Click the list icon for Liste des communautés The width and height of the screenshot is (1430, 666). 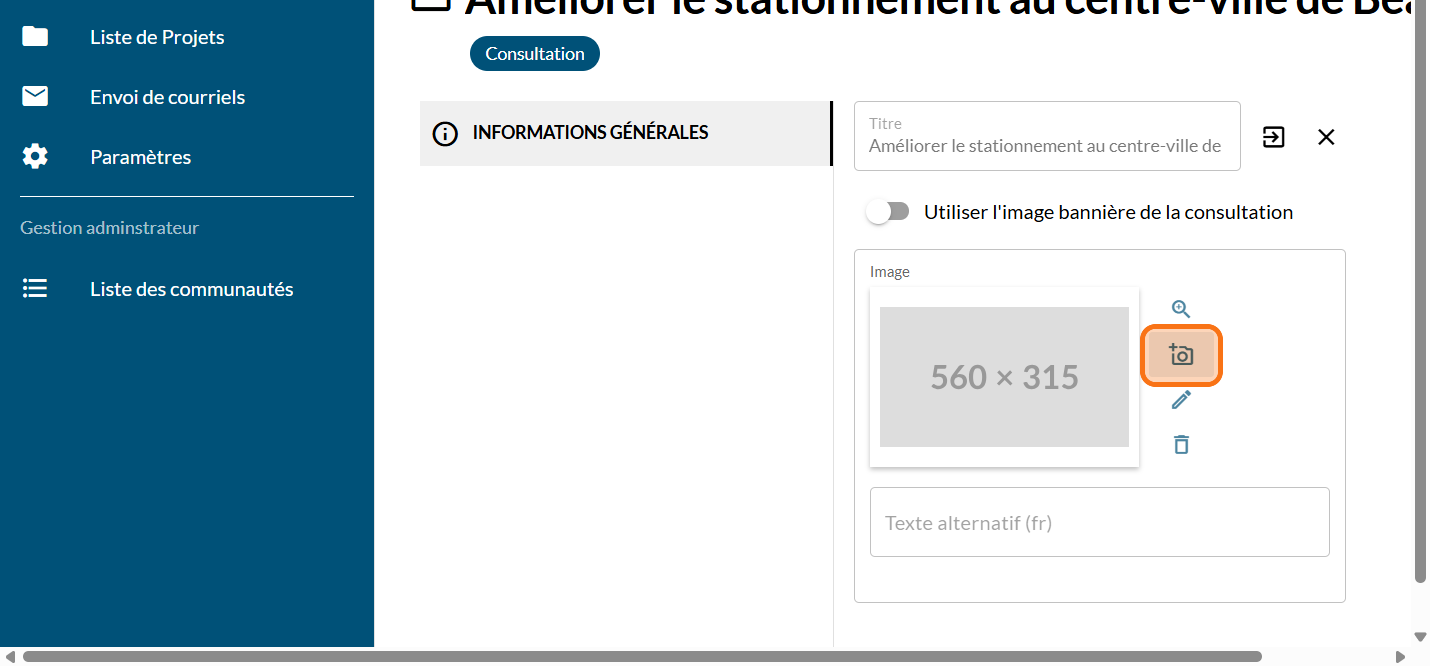tap(35, 289)
